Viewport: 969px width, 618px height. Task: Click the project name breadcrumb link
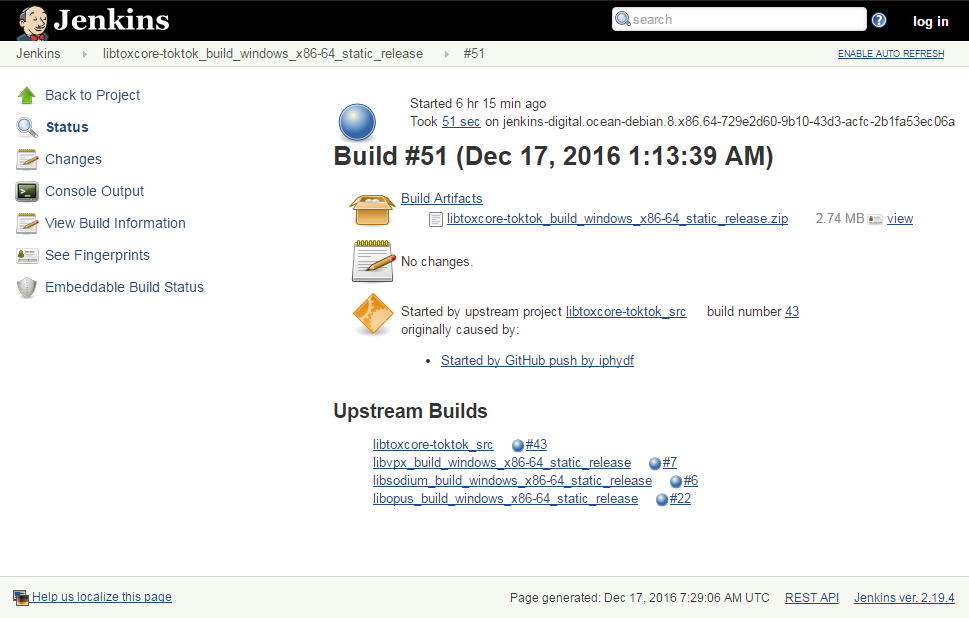point(263,54)
